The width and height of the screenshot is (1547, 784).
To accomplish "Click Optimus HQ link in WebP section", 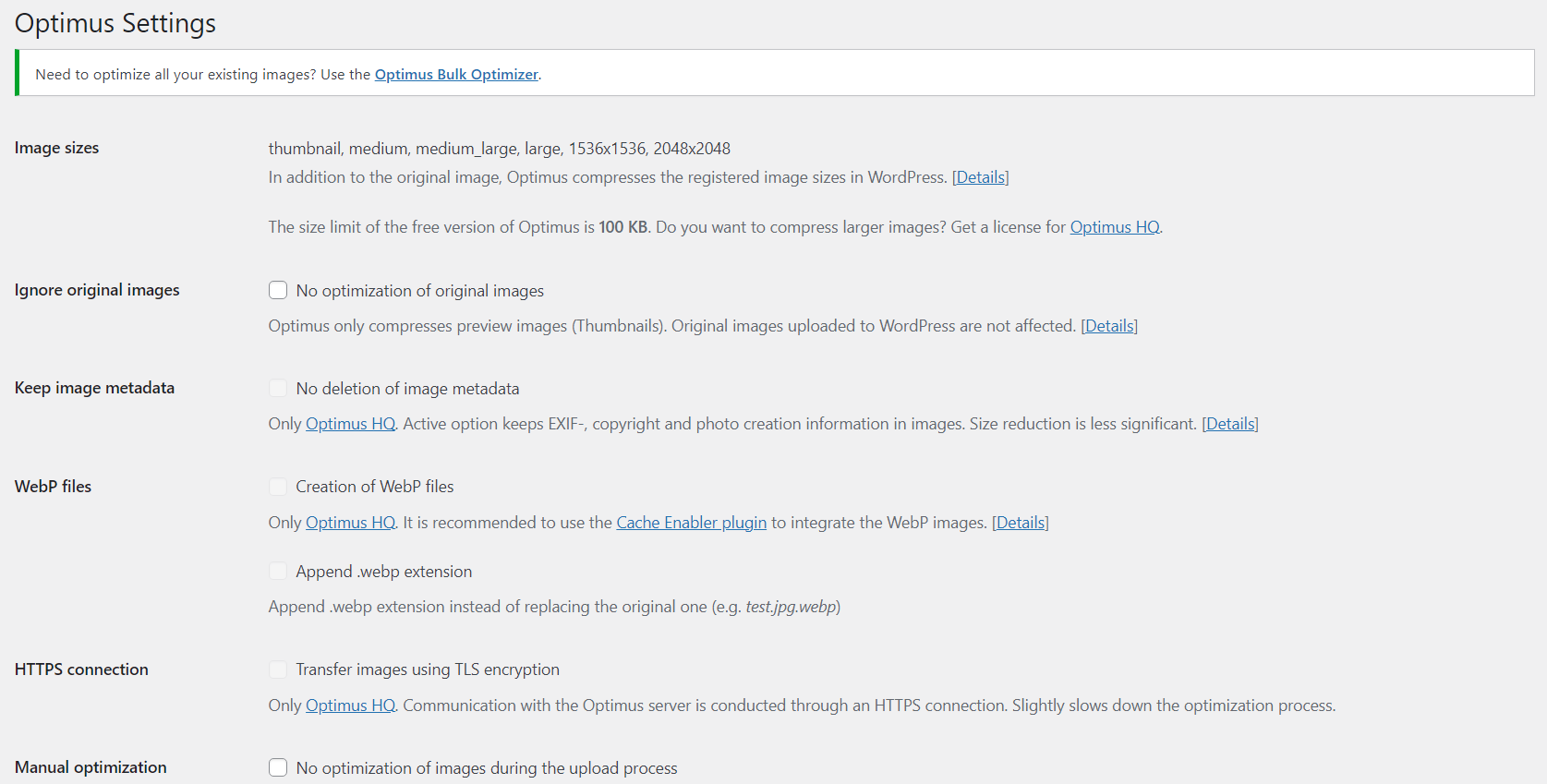I will (x=349, y=522).
